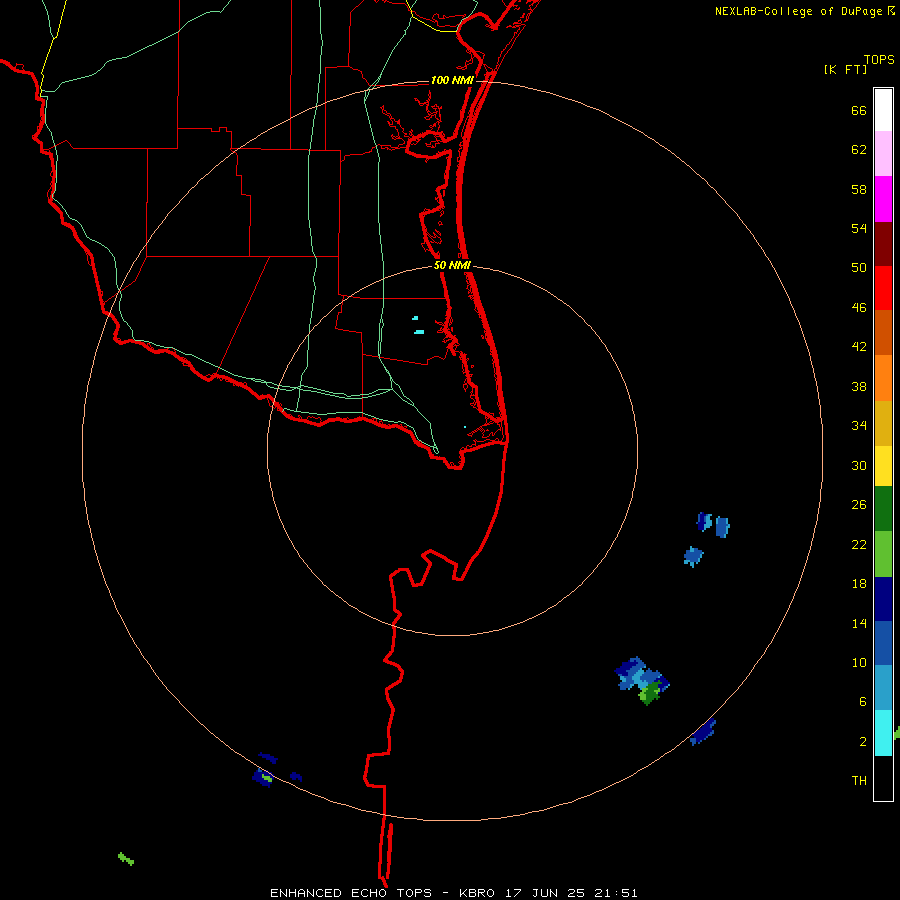This screenshot has width=900, height=900.
Task: Click the small green echo at bottom left
Action: 126,859
